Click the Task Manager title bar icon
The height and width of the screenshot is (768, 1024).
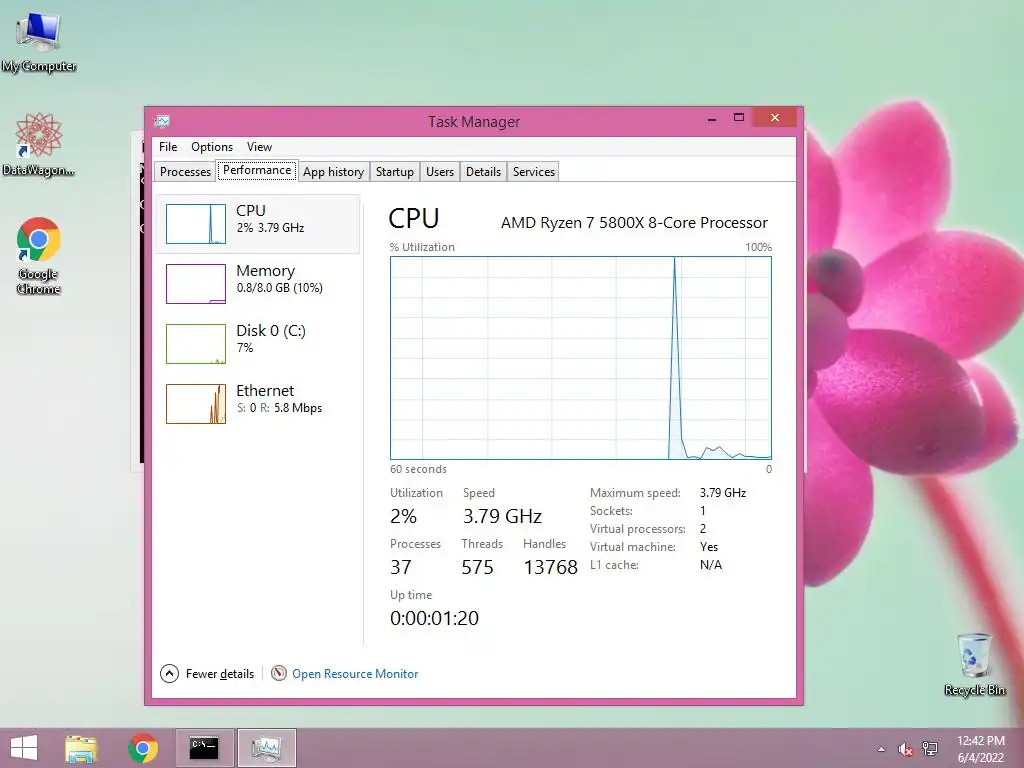[162, 121]
